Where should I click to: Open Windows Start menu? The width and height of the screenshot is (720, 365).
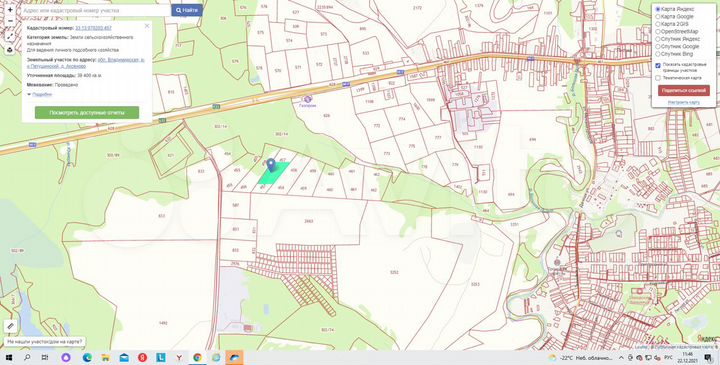point(9,358)
